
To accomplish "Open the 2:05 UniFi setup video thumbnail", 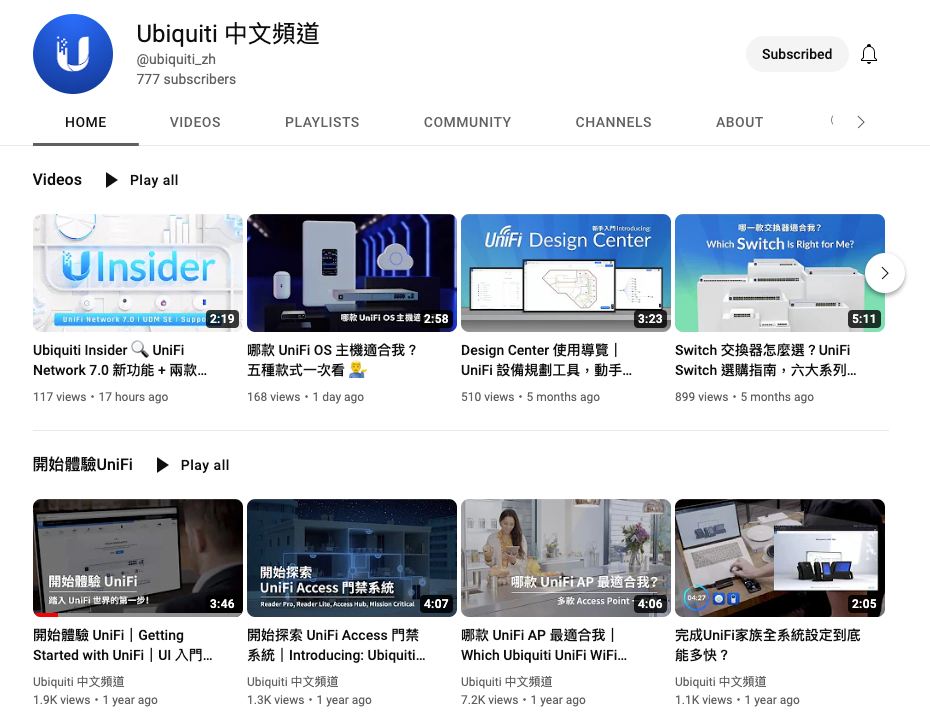I will (x=780, y=558).
